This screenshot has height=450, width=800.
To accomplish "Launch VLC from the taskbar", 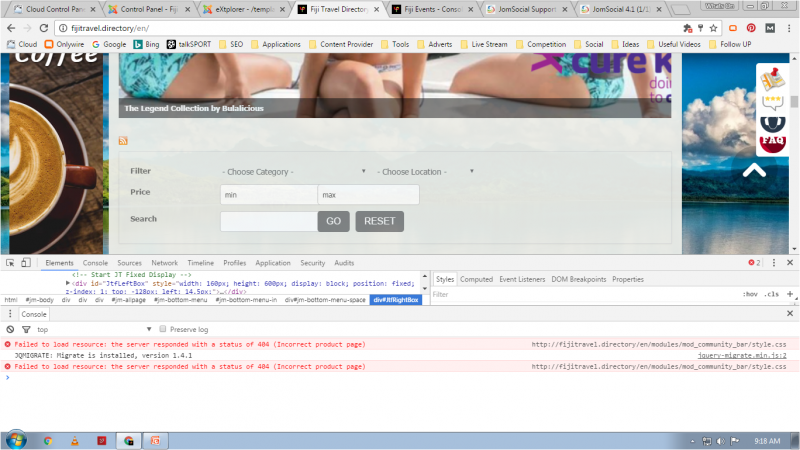I will (74, 441).
